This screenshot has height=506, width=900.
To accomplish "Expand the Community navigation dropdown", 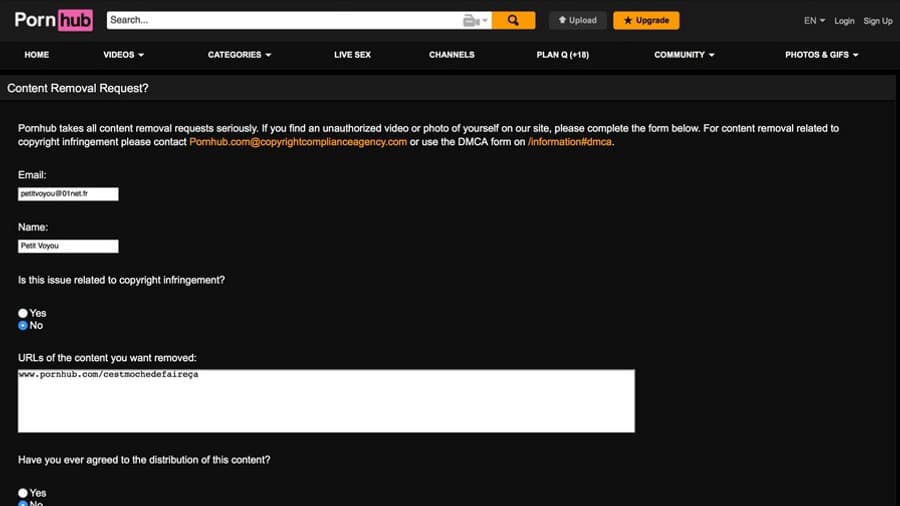I will [684, 55].
